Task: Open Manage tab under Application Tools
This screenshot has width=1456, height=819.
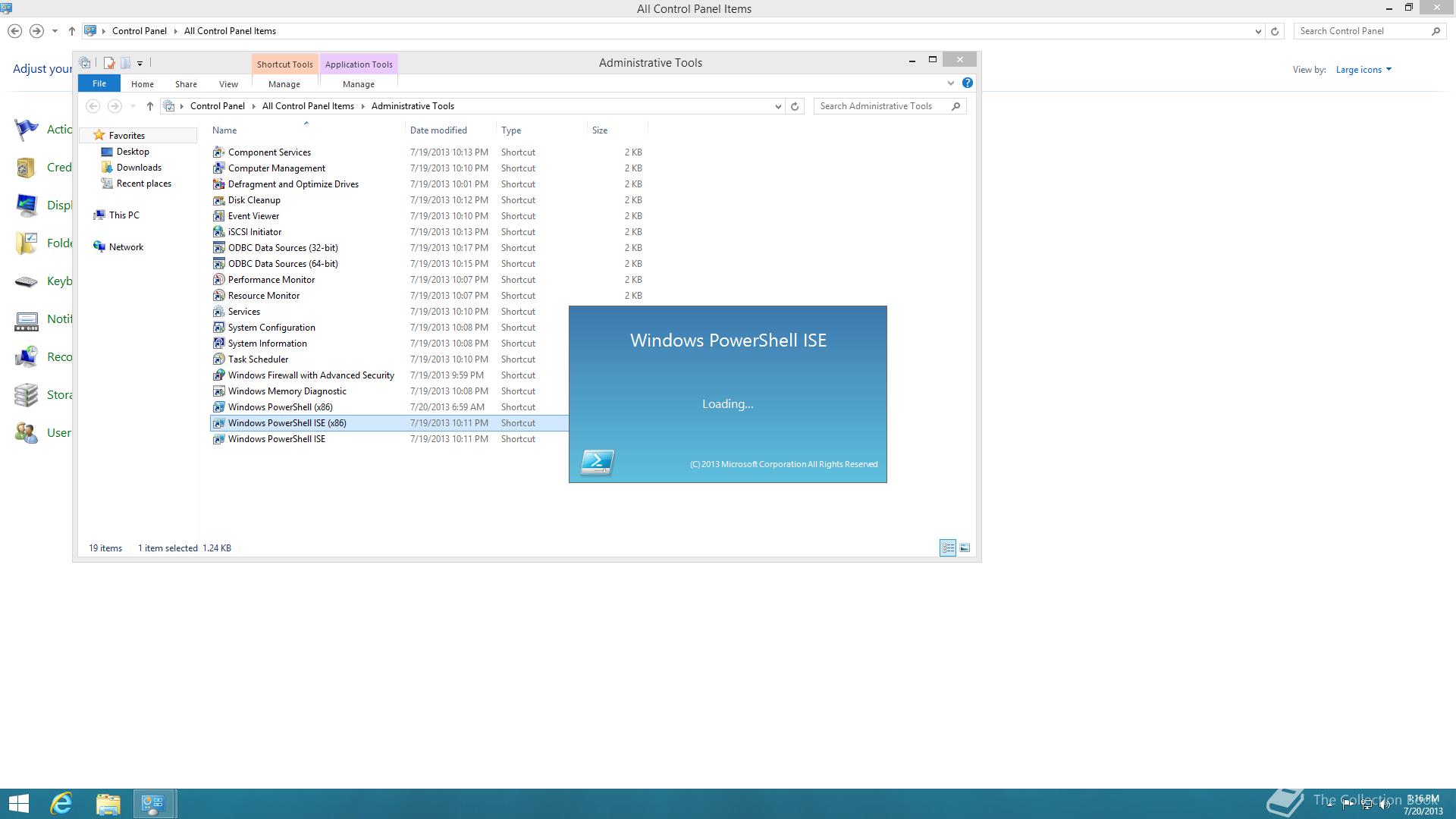Action: 359,84
